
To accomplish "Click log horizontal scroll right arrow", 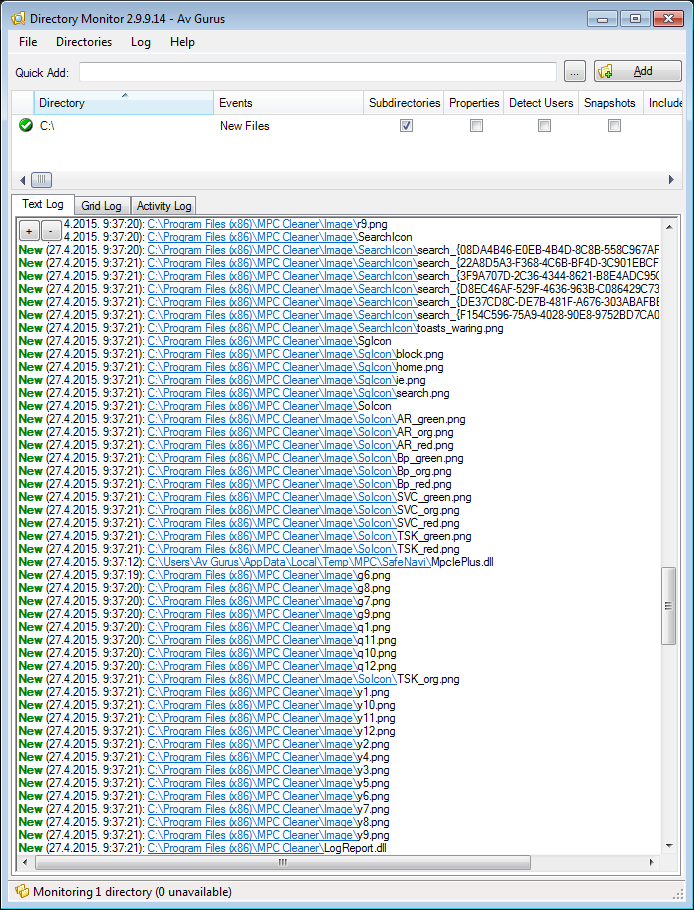I will pos(652,862).
